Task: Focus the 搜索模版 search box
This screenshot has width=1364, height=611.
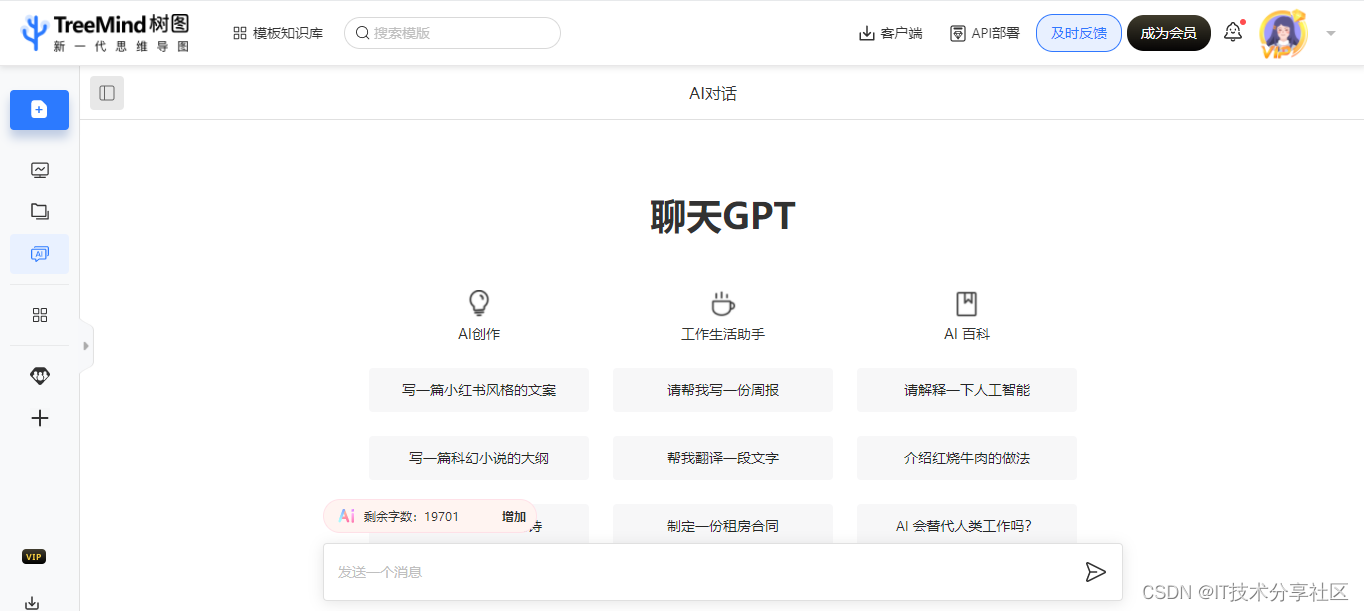Action: 452,33
